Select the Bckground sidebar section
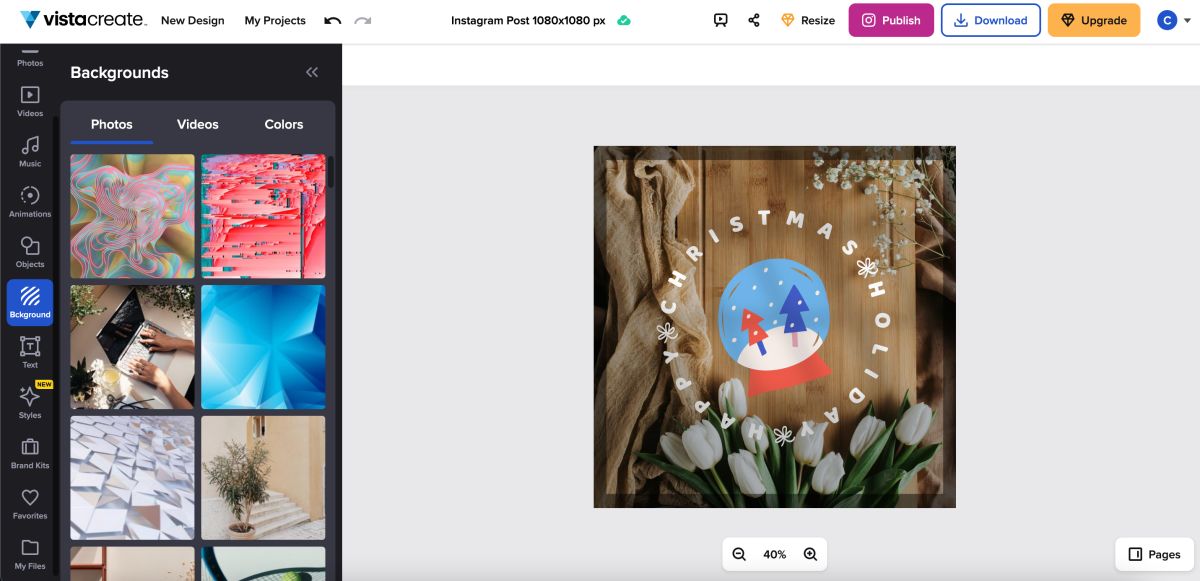This screenshot has width=1200, height=581. [30, 303]
